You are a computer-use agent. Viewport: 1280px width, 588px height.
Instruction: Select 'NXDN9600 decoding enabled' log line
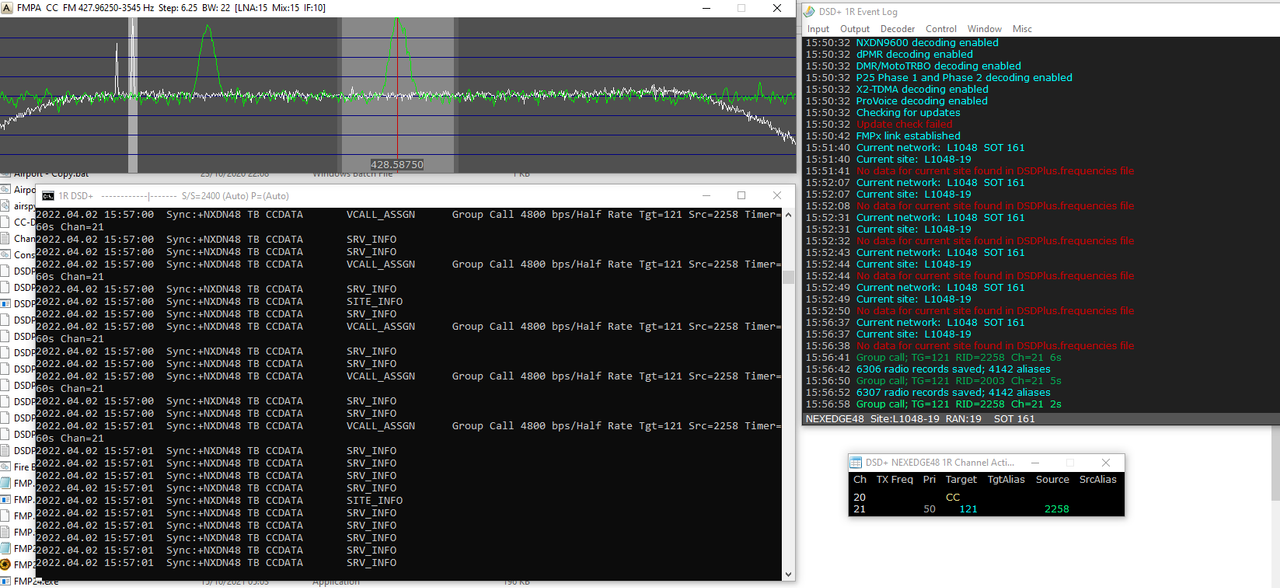pos(927,43)
